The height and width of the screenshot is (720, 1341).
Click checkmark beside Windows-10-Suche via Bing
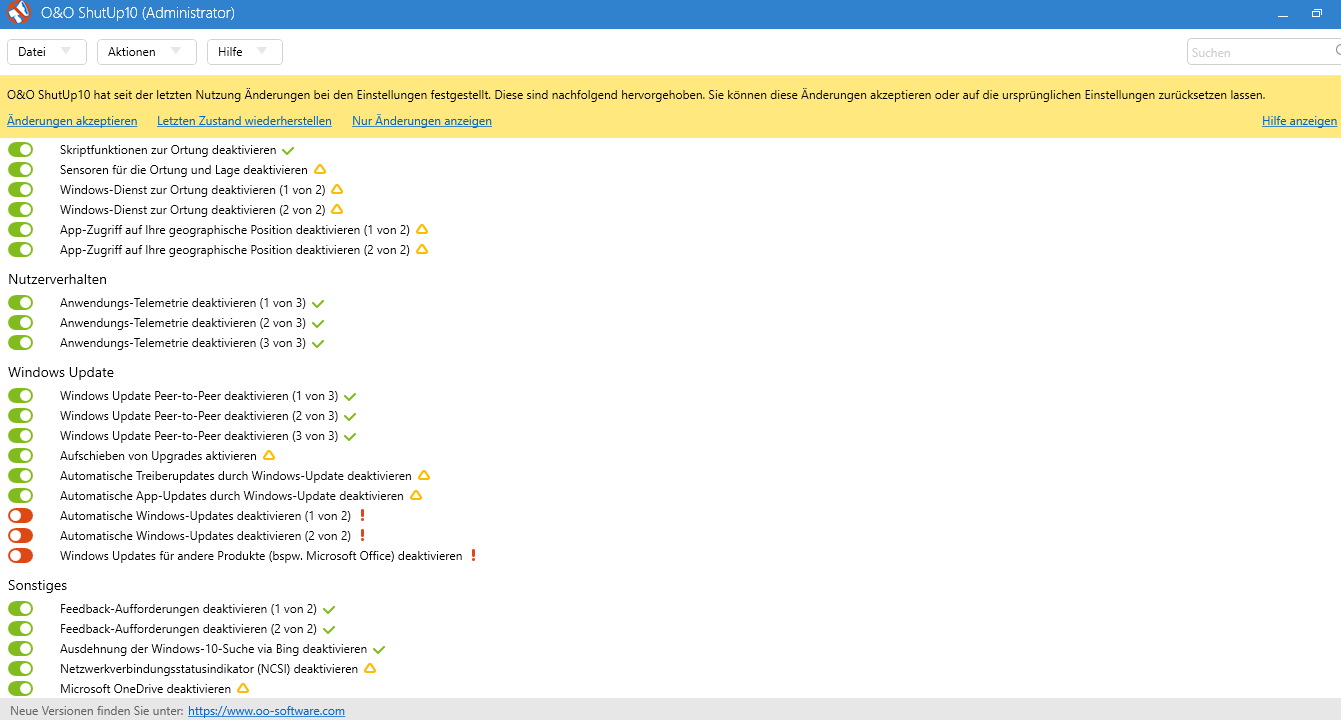pos(379,649)
